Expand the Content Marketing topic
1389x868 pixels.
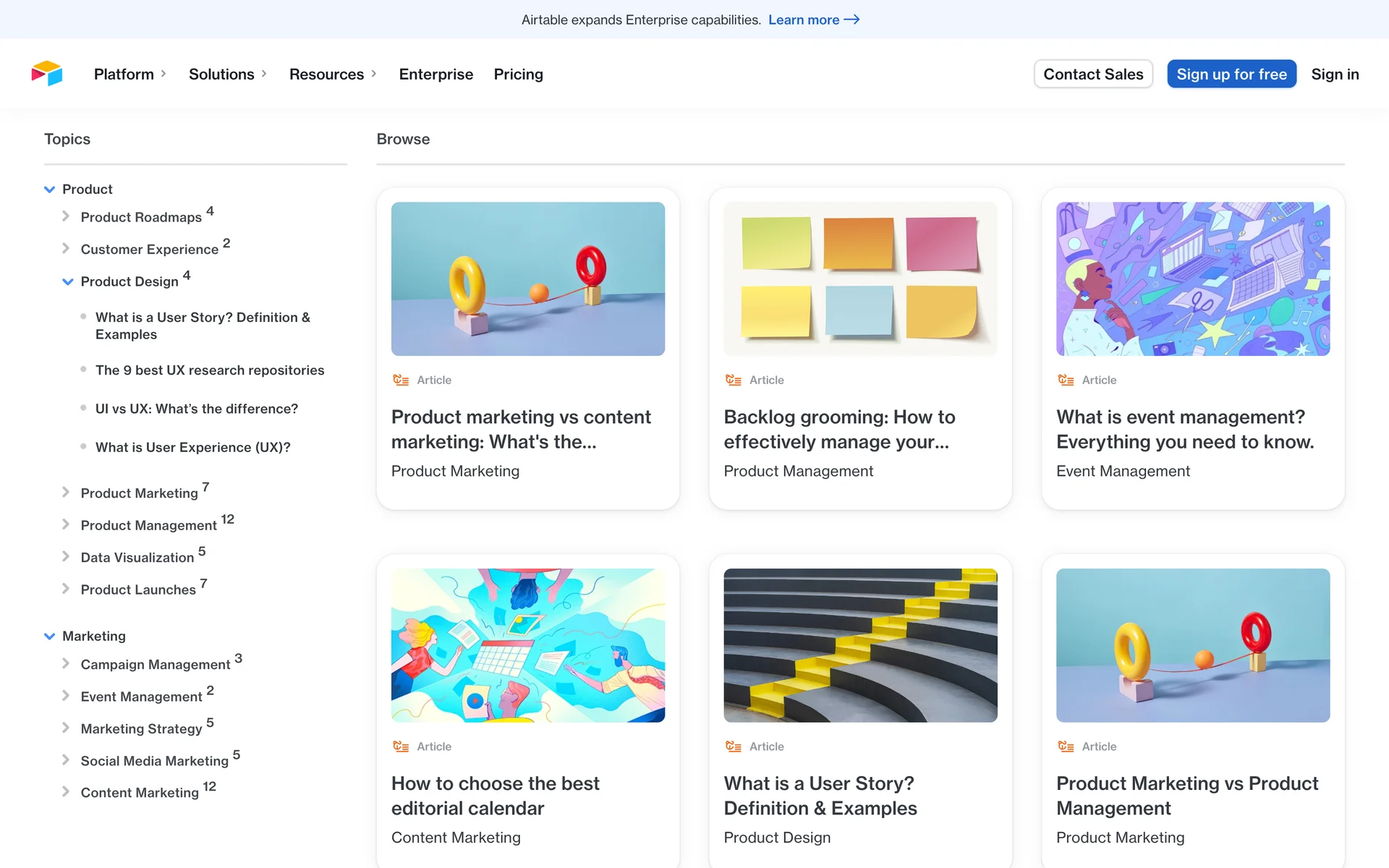click(66, 792)
